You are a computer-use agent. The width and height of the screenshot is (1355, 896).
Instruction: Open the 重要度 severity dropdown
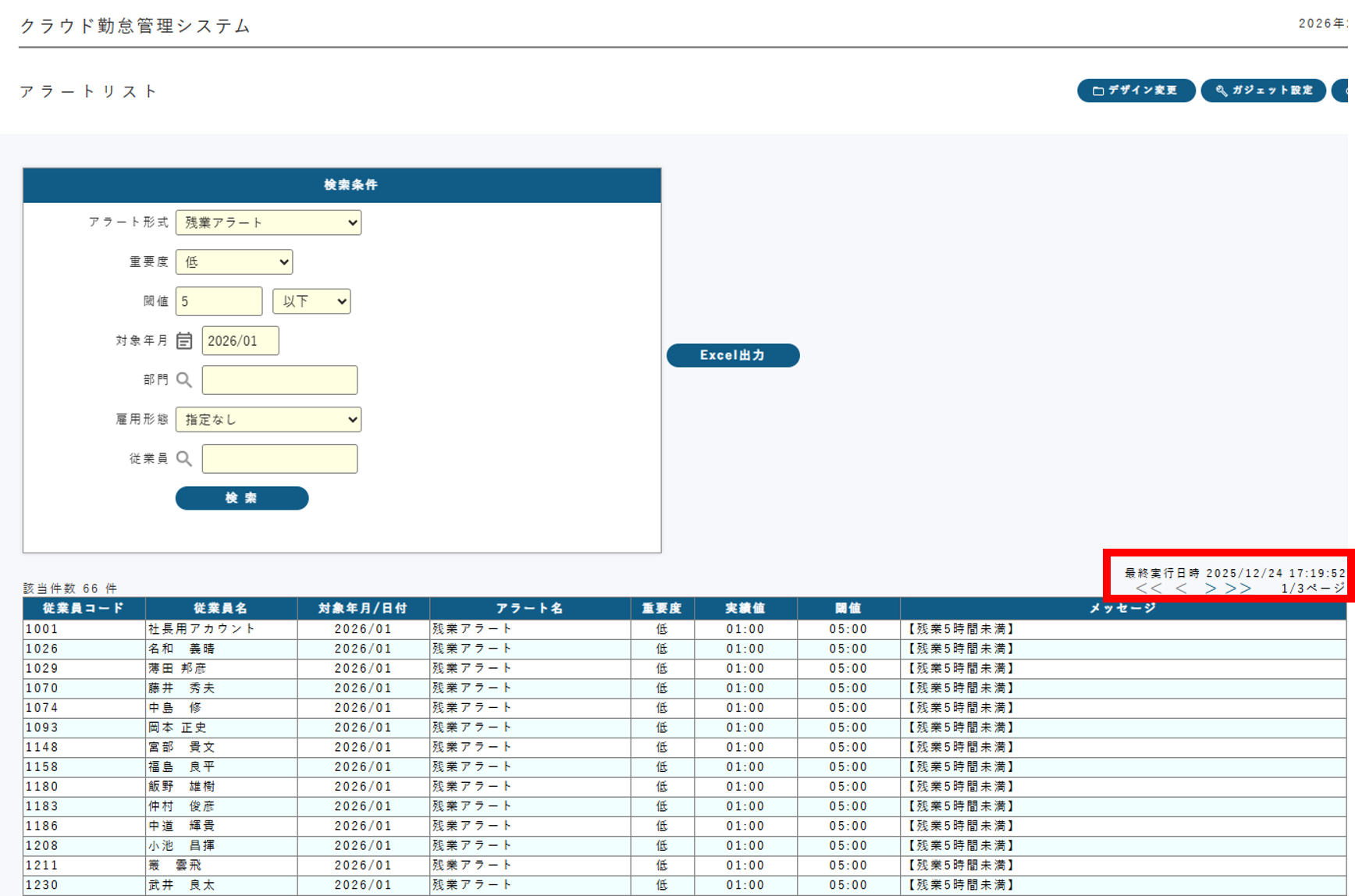[x=234, y=262]
